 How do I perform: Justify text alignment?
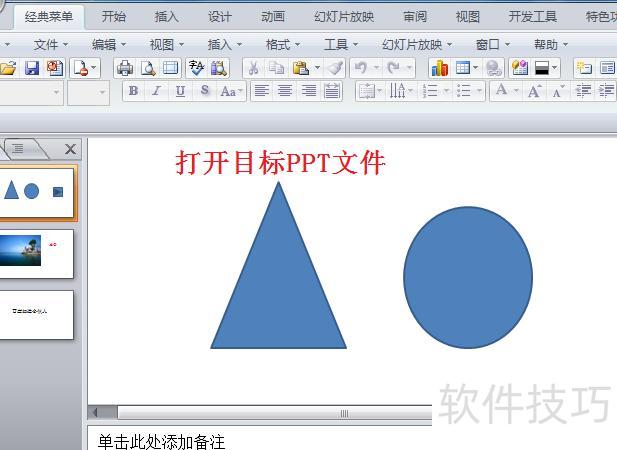pyautogui.click(x=332, y=91)
